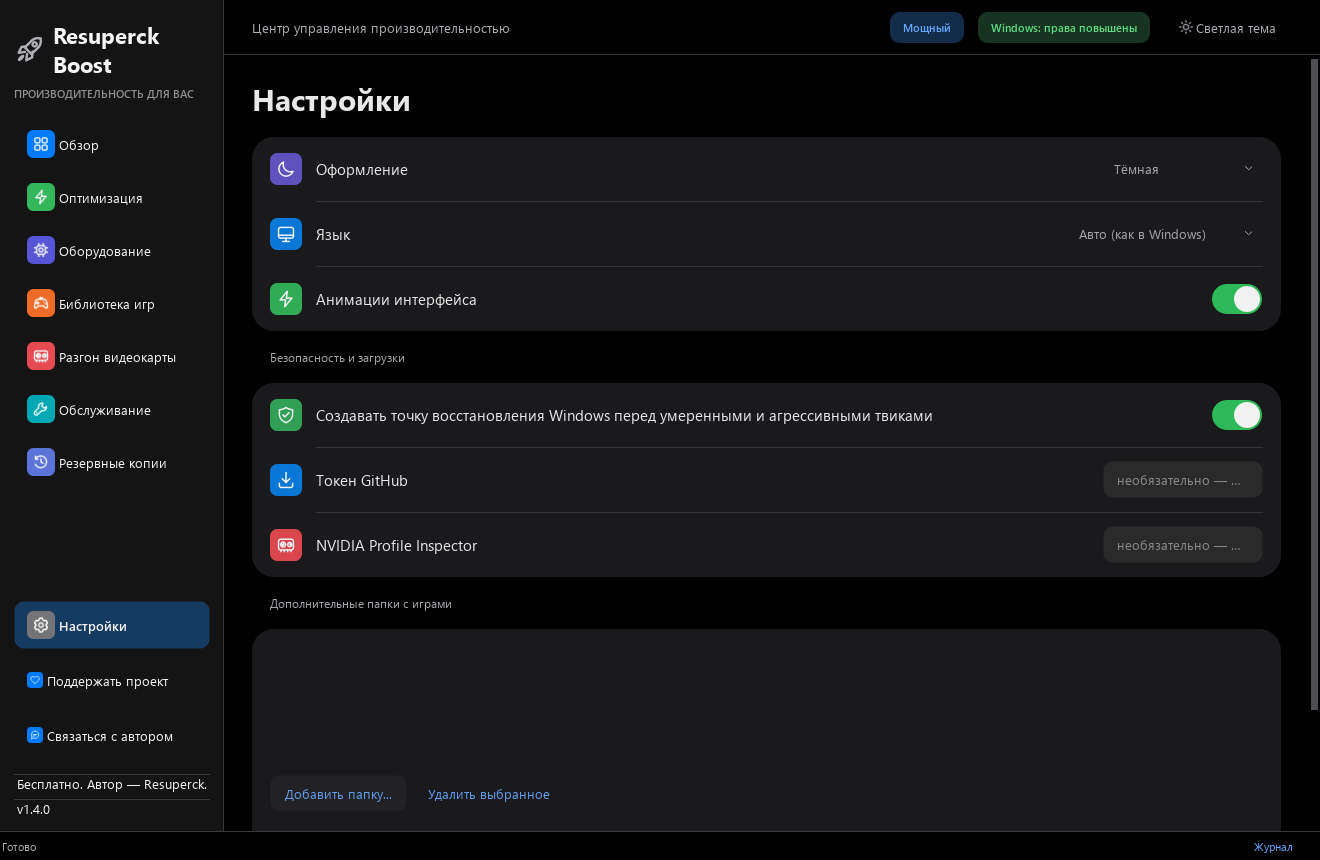
Task: Open Связаться с автором link
Action: [x=110, y=736]
